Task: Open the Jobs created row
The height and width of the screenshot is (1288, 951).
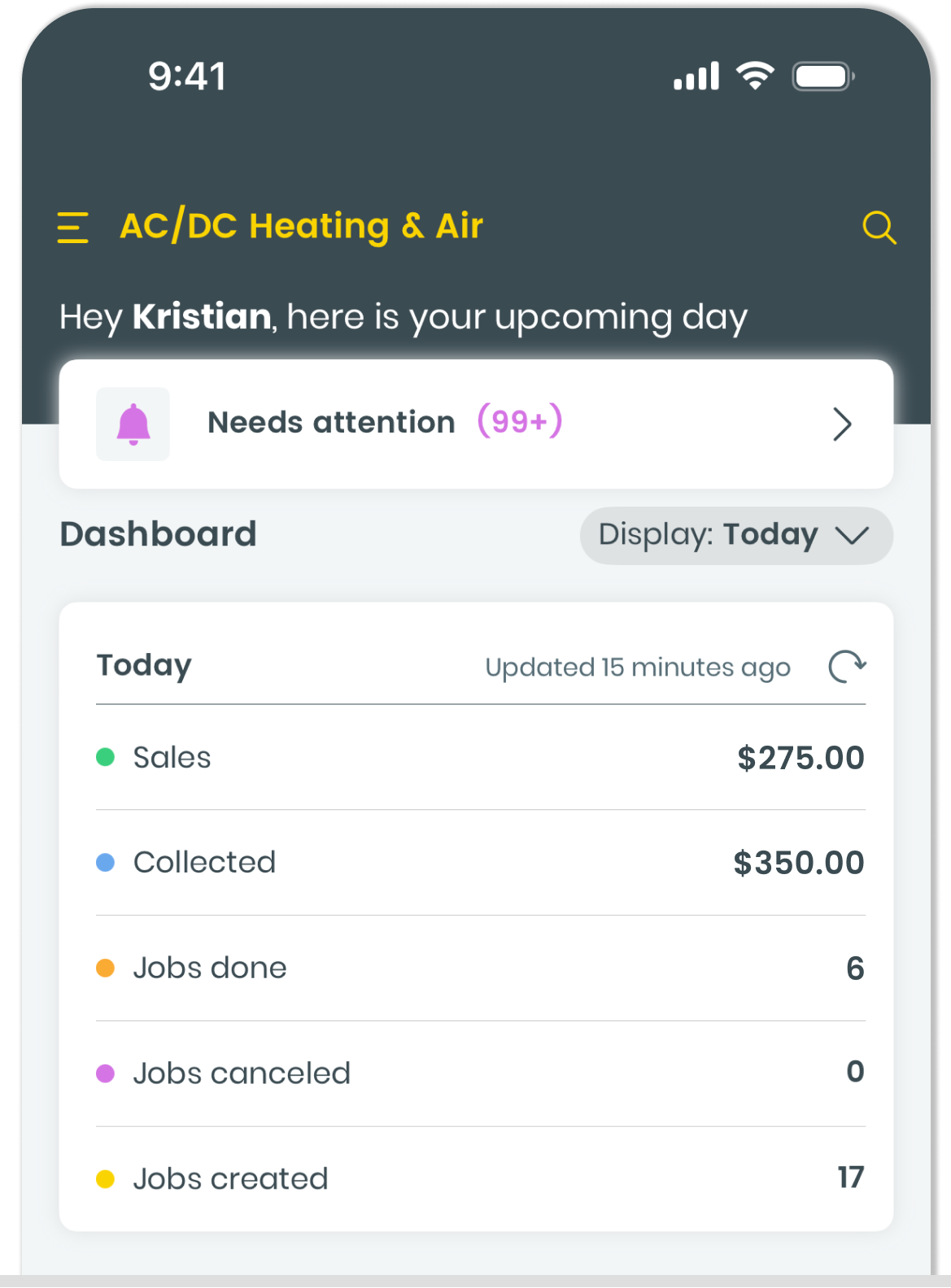Action: [480, 1178]
